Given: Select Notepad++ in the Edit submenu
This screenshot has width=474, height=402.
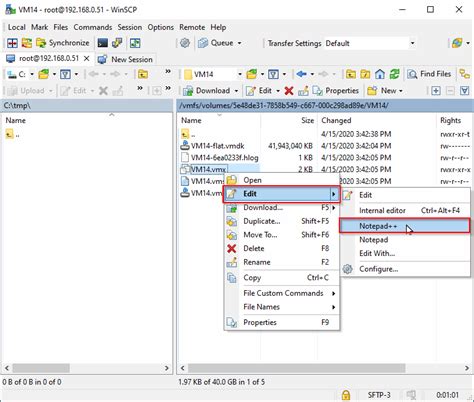Looking at the screenshot, I should point(405,226).
